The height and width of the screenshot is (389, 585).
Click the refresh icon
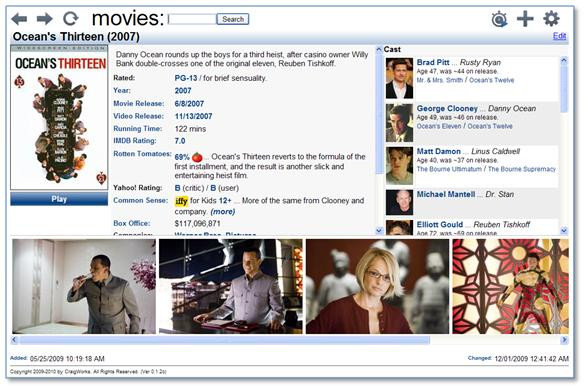tap(71, 18)
